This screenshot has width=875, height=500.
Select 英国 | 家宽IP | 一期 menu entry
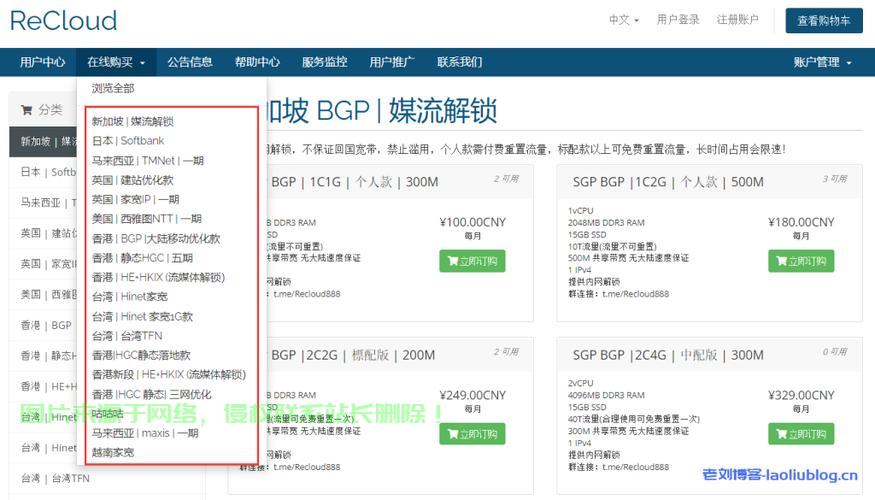click(136, 199)
